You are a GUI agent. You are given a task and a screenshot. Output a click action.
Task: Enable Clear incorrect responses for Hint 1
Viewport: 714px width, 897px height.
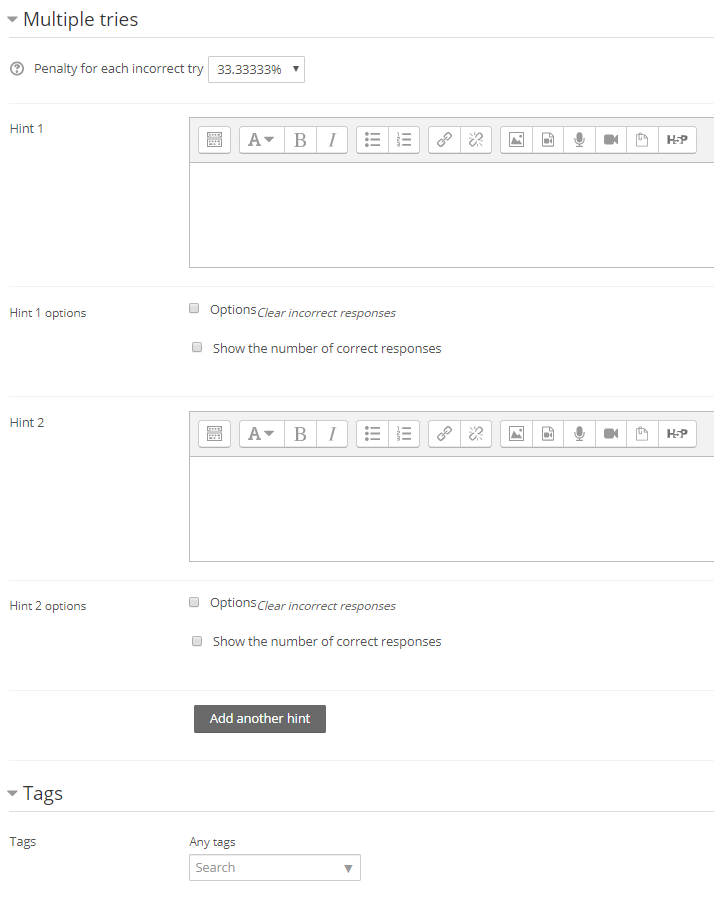(194, 308)
